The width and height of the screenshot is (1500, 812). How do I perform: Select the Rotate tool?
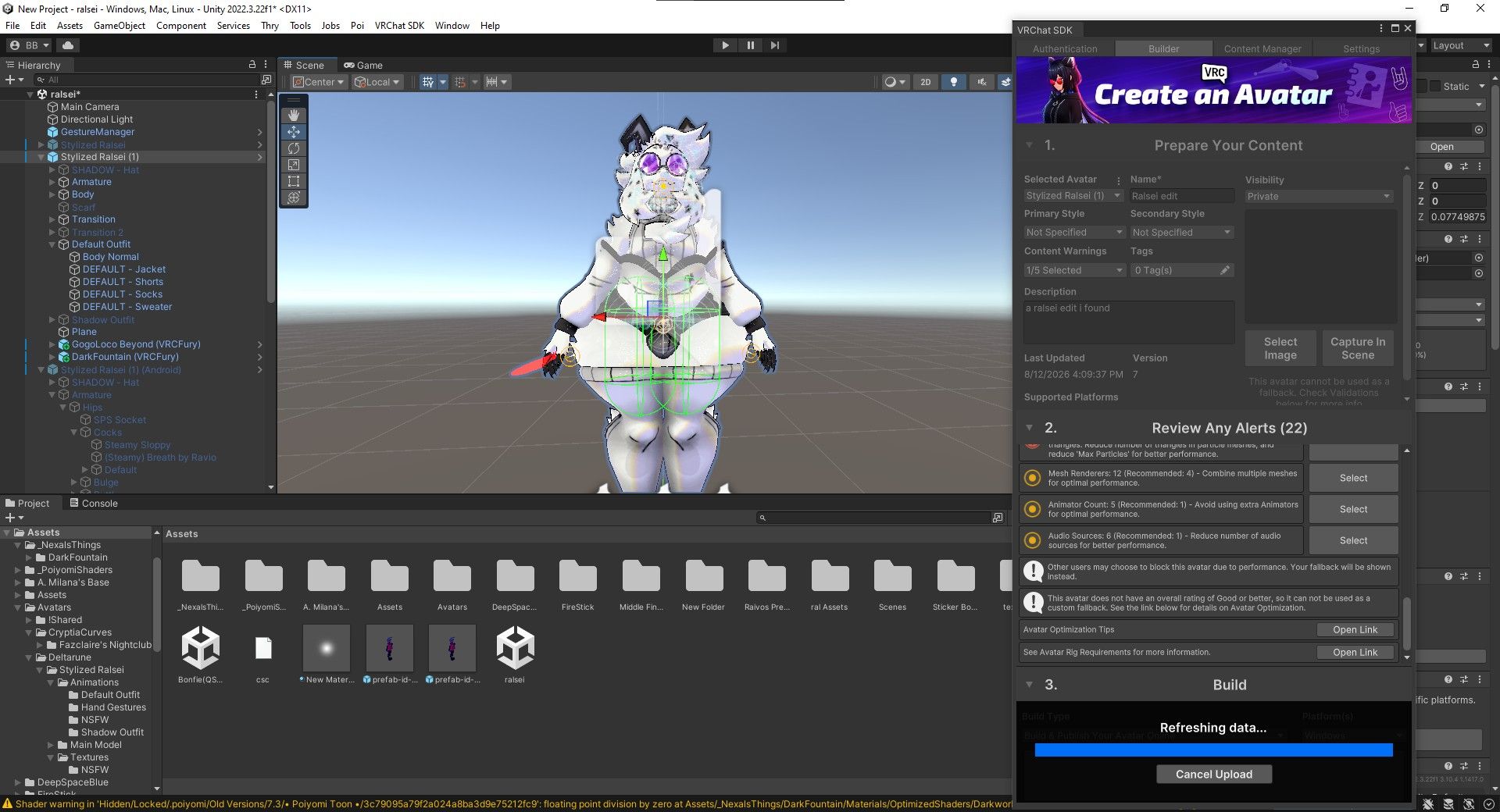click(x=294, y=148)
